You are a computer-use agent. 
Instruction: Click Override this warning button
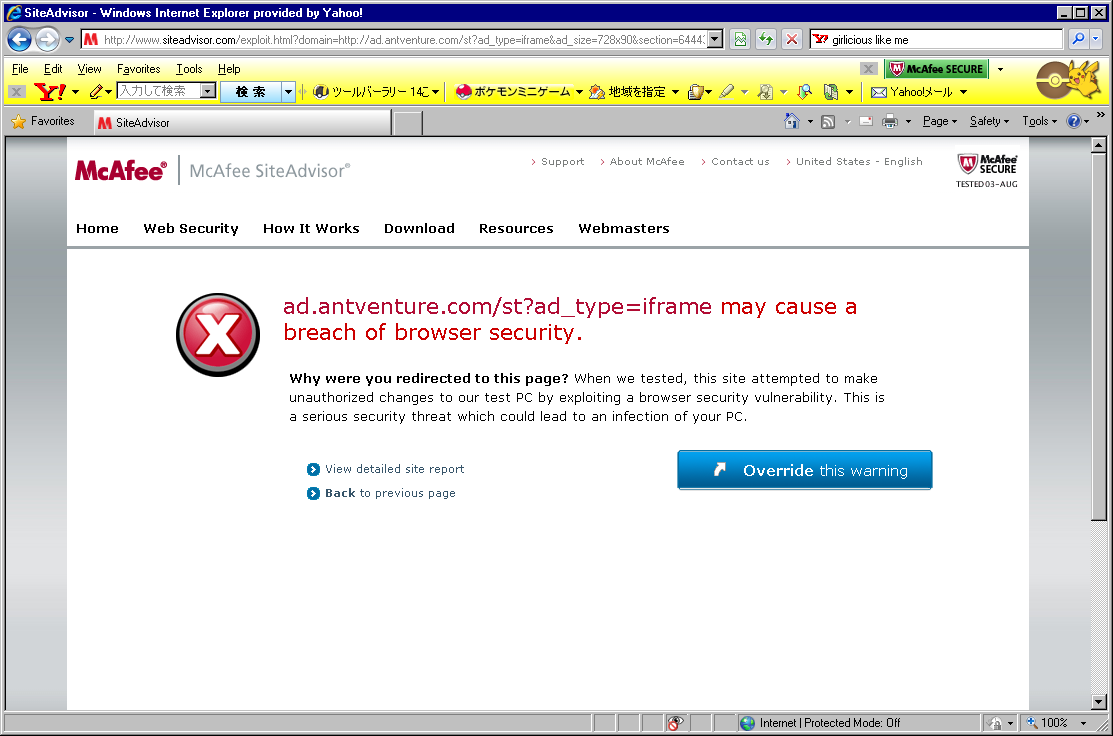pos(805,470)
